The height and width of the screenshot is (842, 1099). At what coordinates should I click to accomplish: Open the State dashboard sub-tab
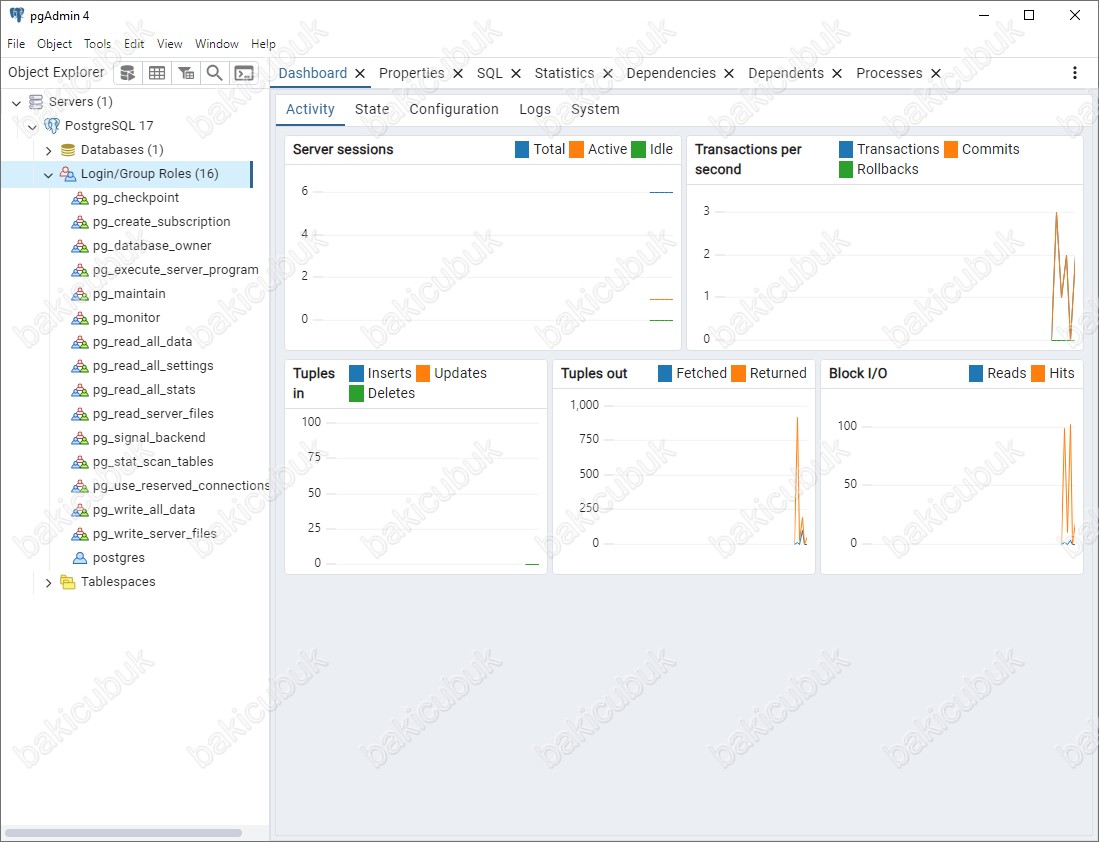(x=371, y=109)
